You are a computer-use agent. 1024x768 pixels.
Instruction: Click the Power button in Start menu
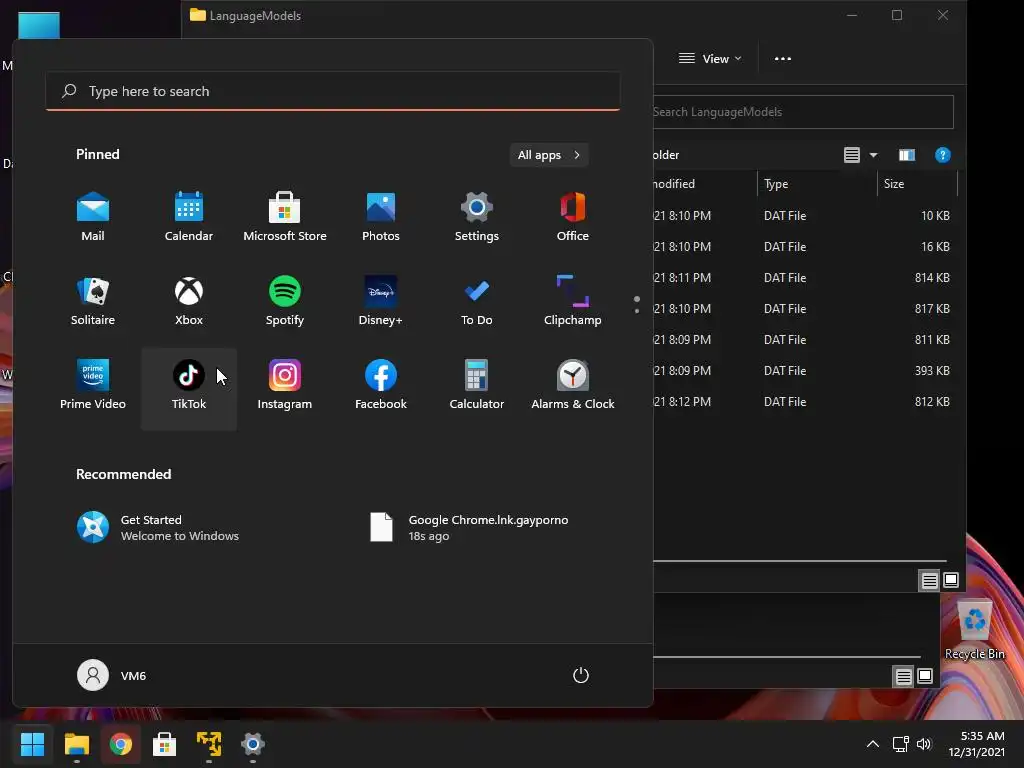click(x=581, y=675)
